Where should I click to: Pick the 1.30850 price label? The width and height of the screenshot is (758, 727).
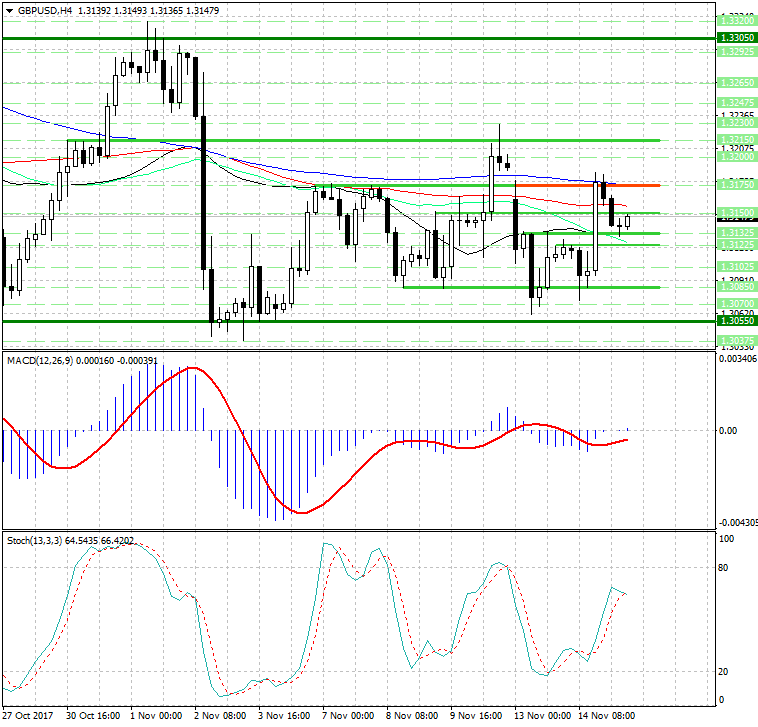736,287
